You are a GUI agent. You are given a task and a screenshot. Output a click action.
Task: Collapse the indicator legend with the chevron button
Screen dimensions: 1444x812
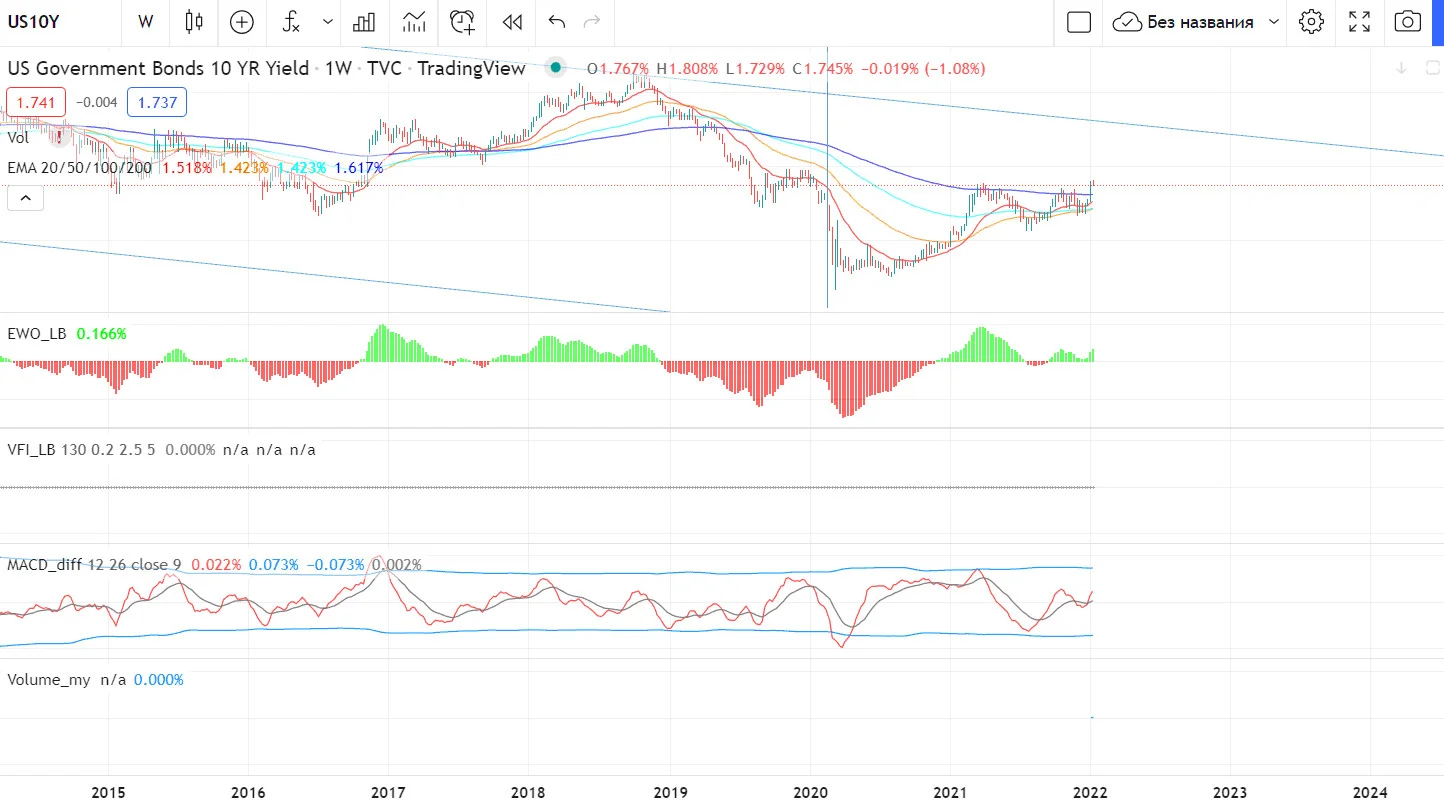pos(25,198)
